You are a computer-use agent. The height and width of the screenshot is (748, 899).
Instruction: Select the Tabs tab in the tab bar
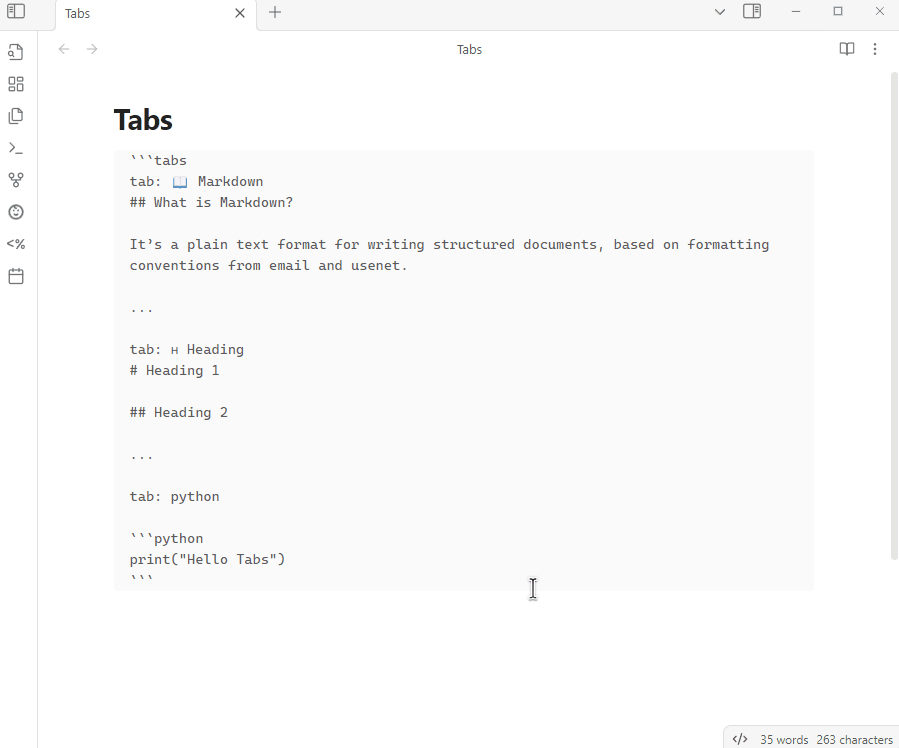point(156,14)
